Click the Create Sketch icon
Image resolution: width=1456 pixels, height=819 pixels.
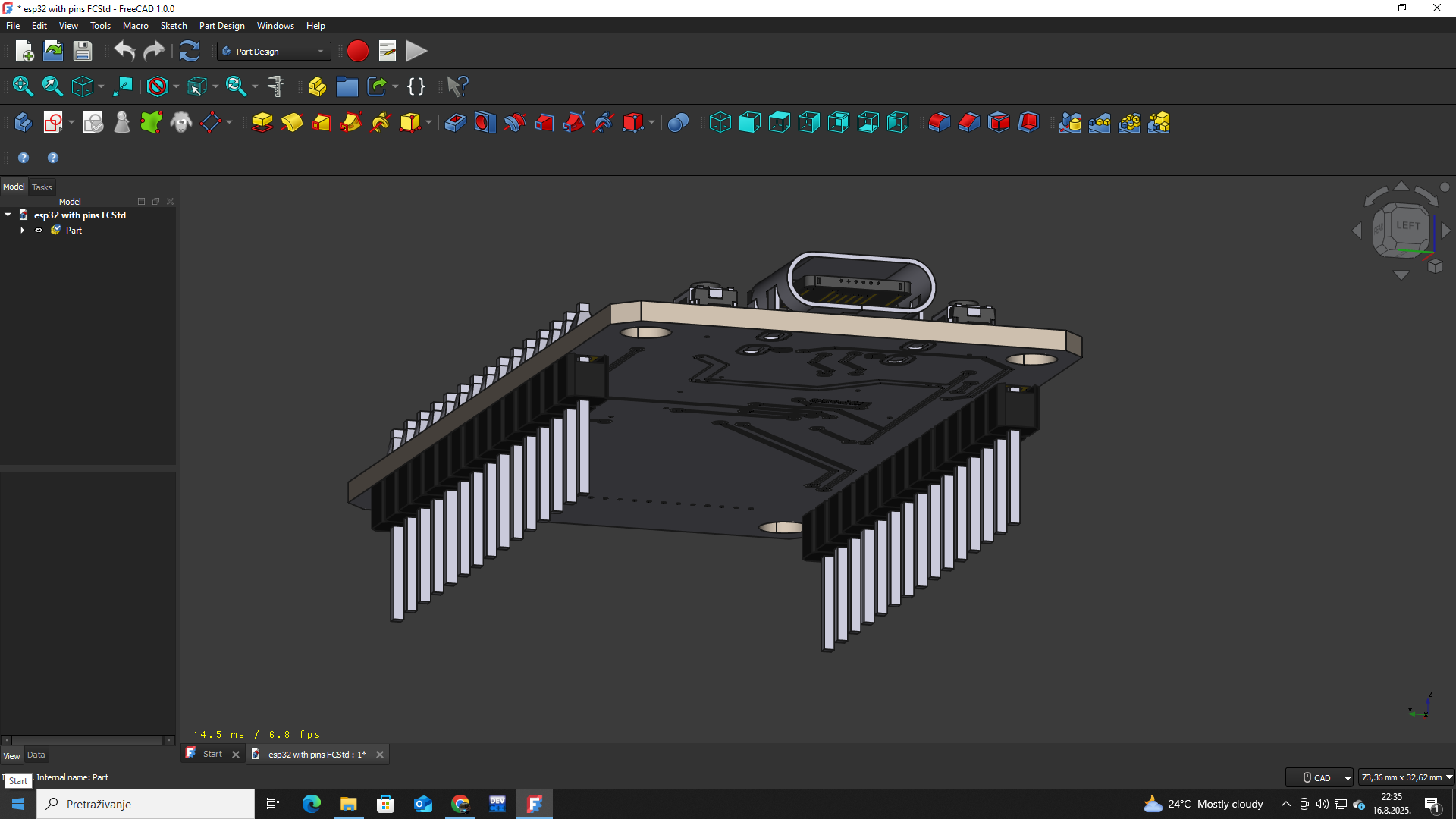tap(52, 122)
